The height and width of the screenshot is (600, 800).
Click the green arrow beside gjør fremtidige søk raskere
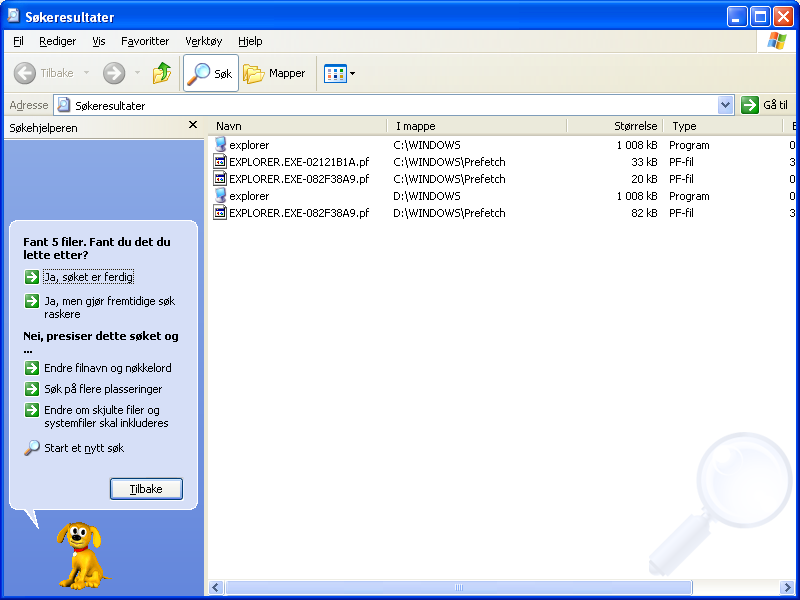click(32, 301)
